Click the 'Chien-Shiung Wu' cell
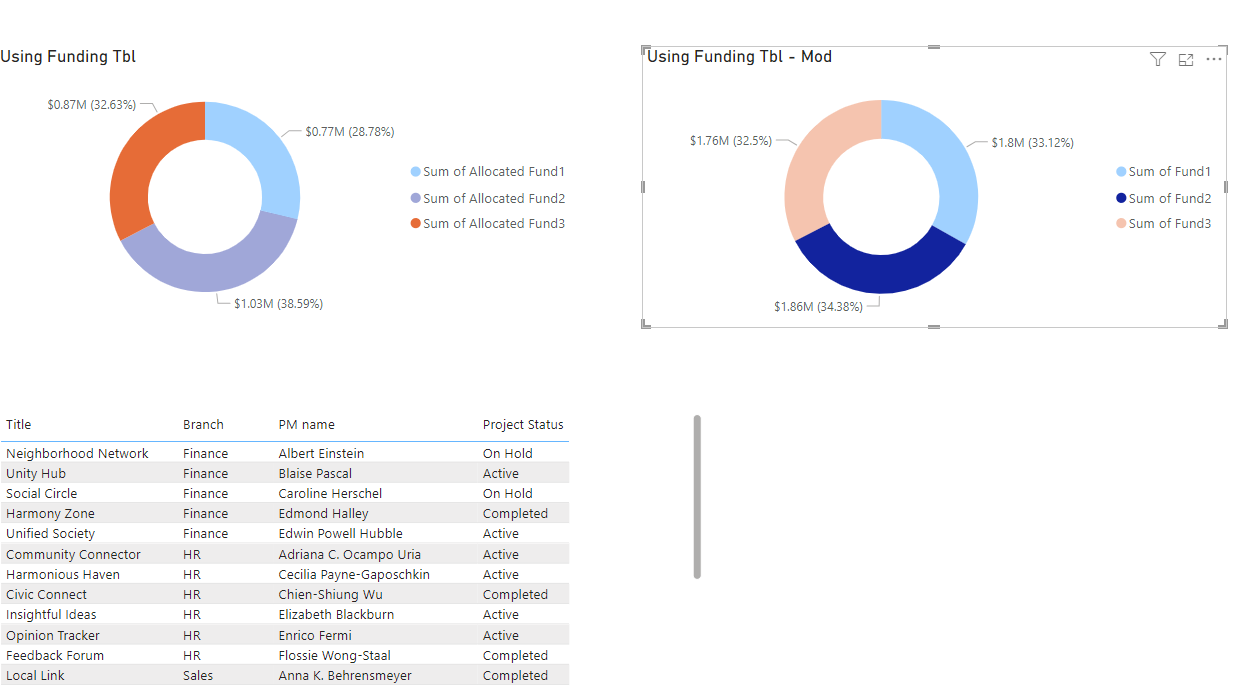This screenshot has width=1257, height=686. [331, 595]
